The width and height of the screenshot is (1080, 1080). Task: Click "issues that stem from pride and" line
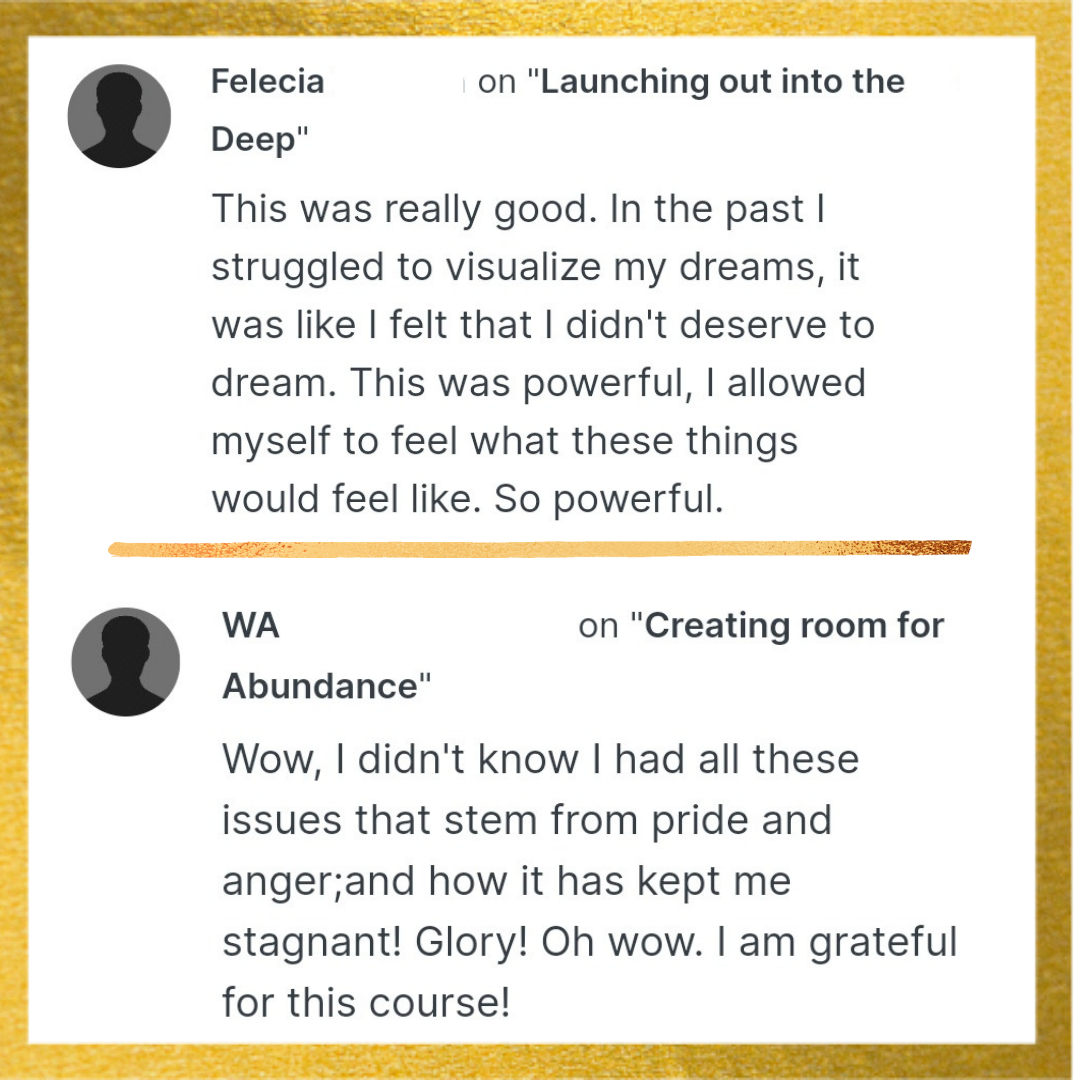click(x=527, y=820)
